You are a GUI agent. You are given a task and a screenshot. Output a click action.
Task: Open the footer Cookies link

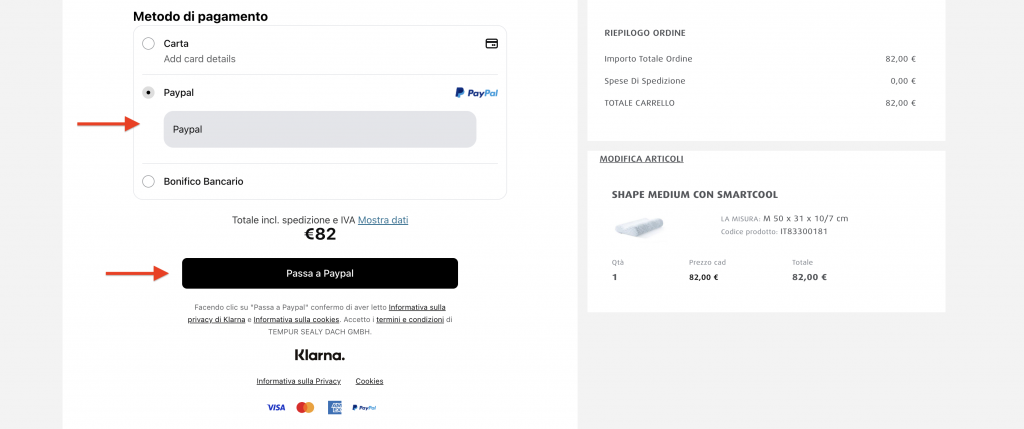(x=370, y=381)
